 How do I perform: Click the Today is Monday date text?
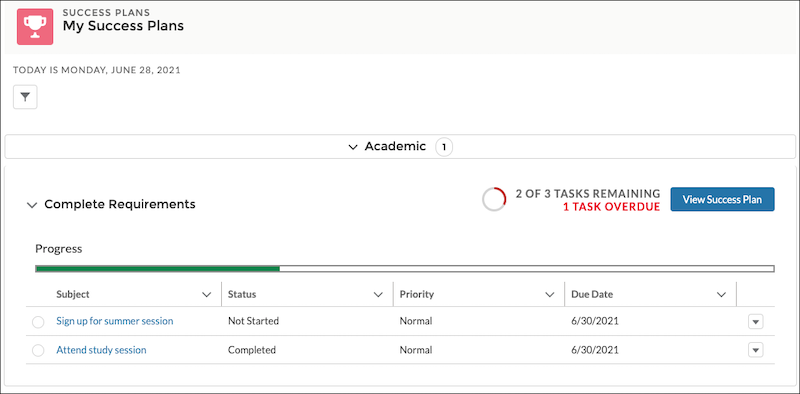tap(97, 70)
